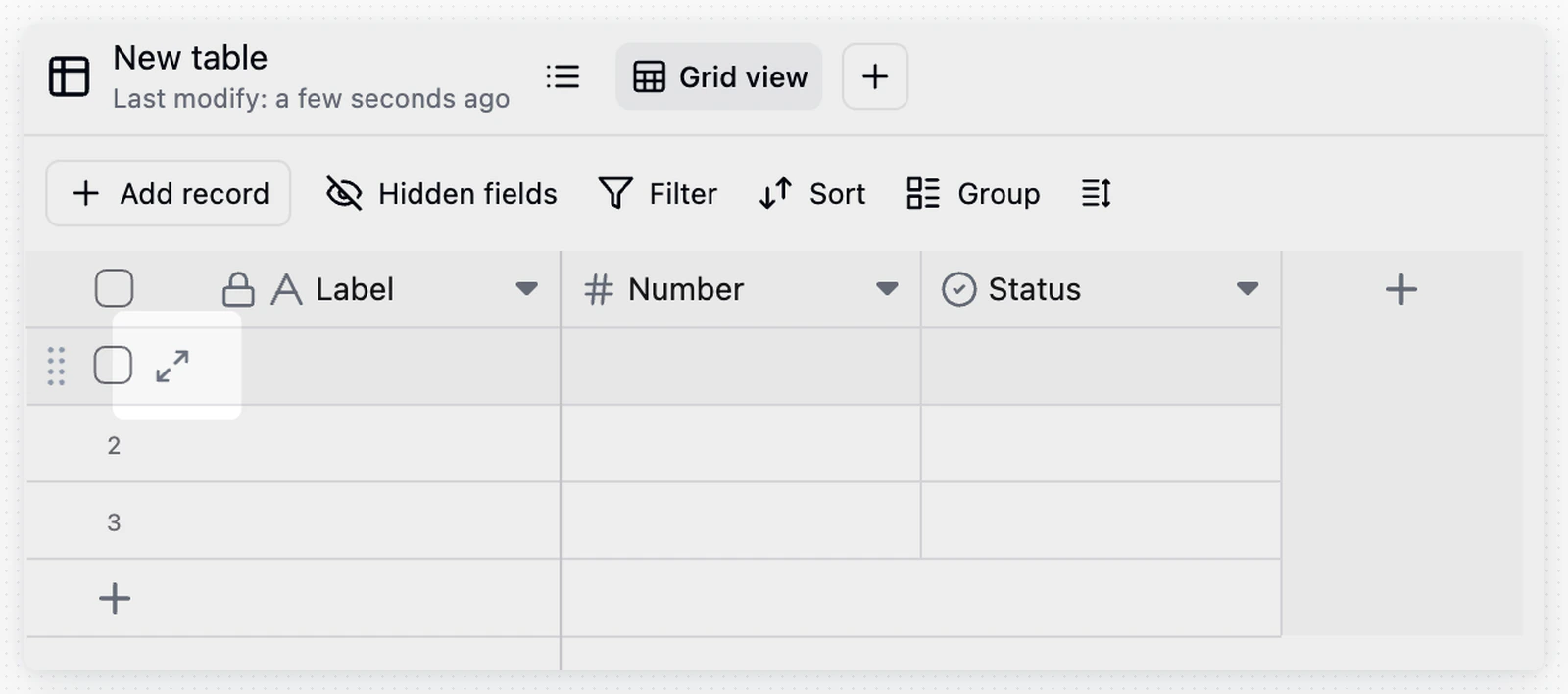Check the first row's checkbox
1568x694 pixels.
pos(114,366)
